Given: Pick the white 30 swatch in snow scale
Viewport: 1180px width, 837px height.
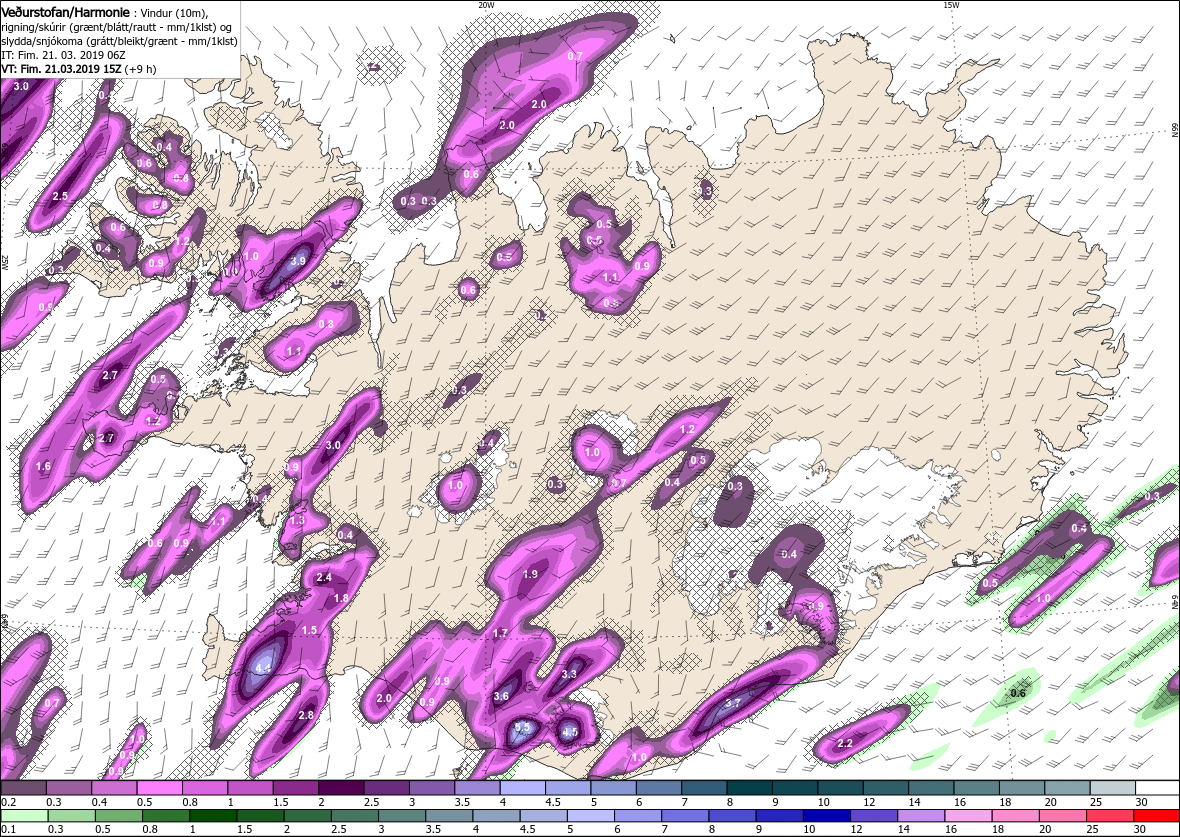Looking at the screenshot, I should pyautogui.click(x=1157, y=787).
